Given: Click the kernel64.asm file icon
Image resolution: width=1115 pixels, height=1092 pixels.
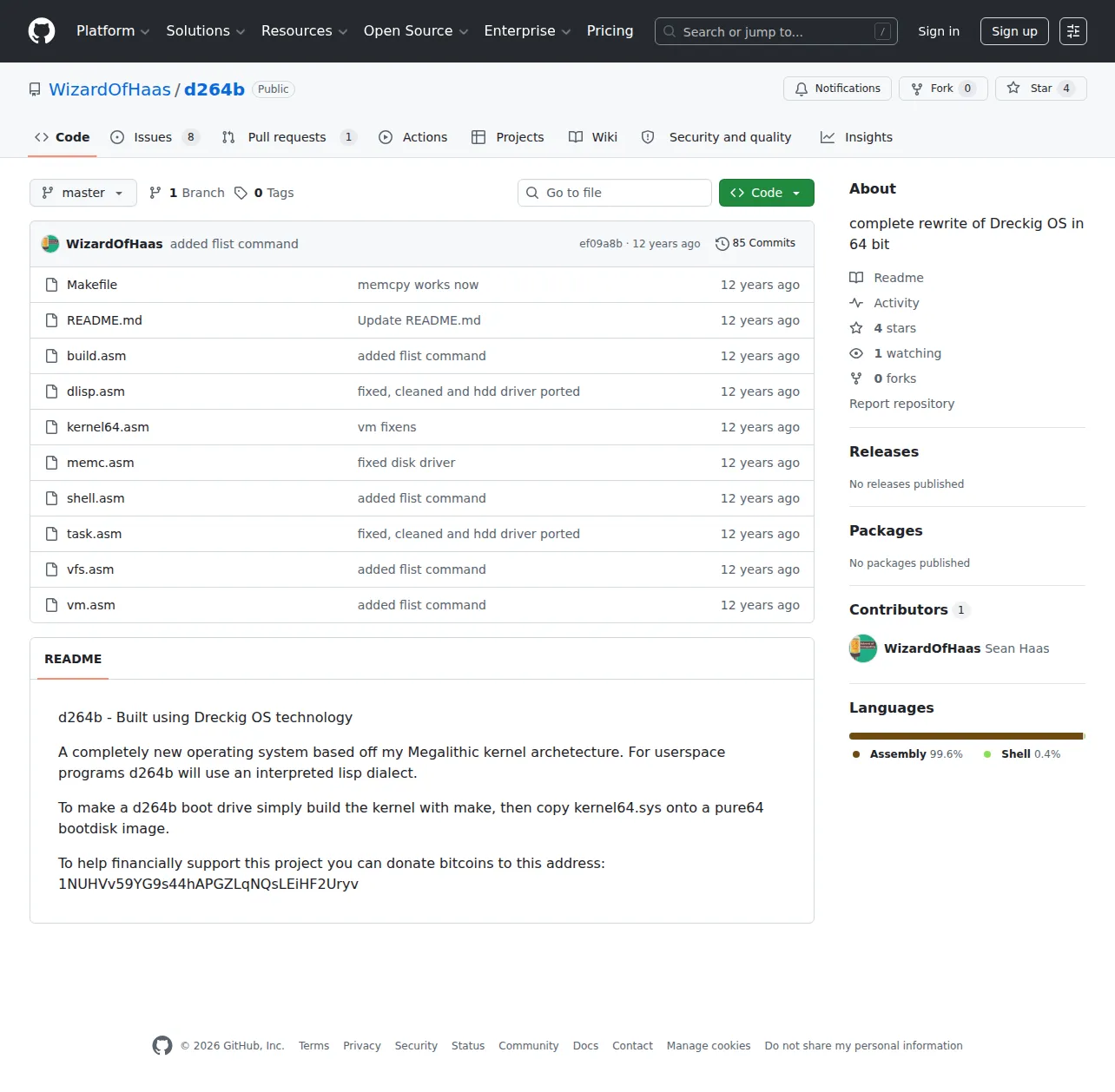Looking at the screenshot, I should click(52, 427).
